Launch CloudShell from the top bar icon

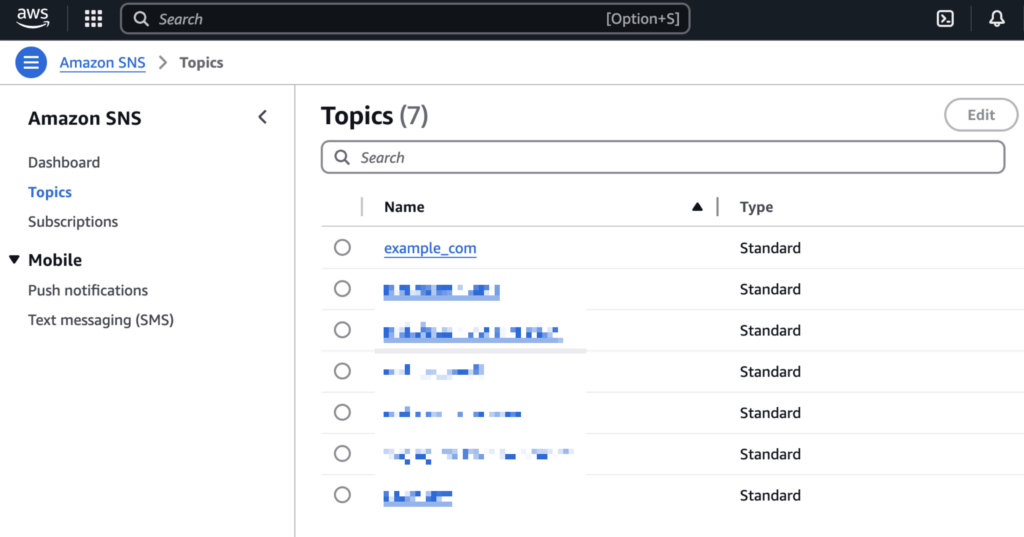945,19
